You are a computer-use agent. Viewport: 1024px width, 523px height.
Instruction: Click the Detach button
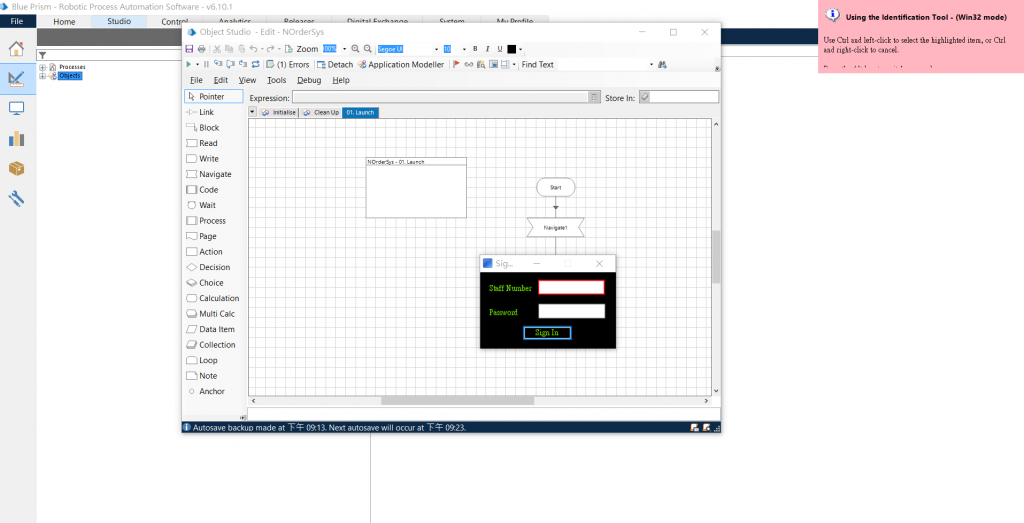click(335, 64)
